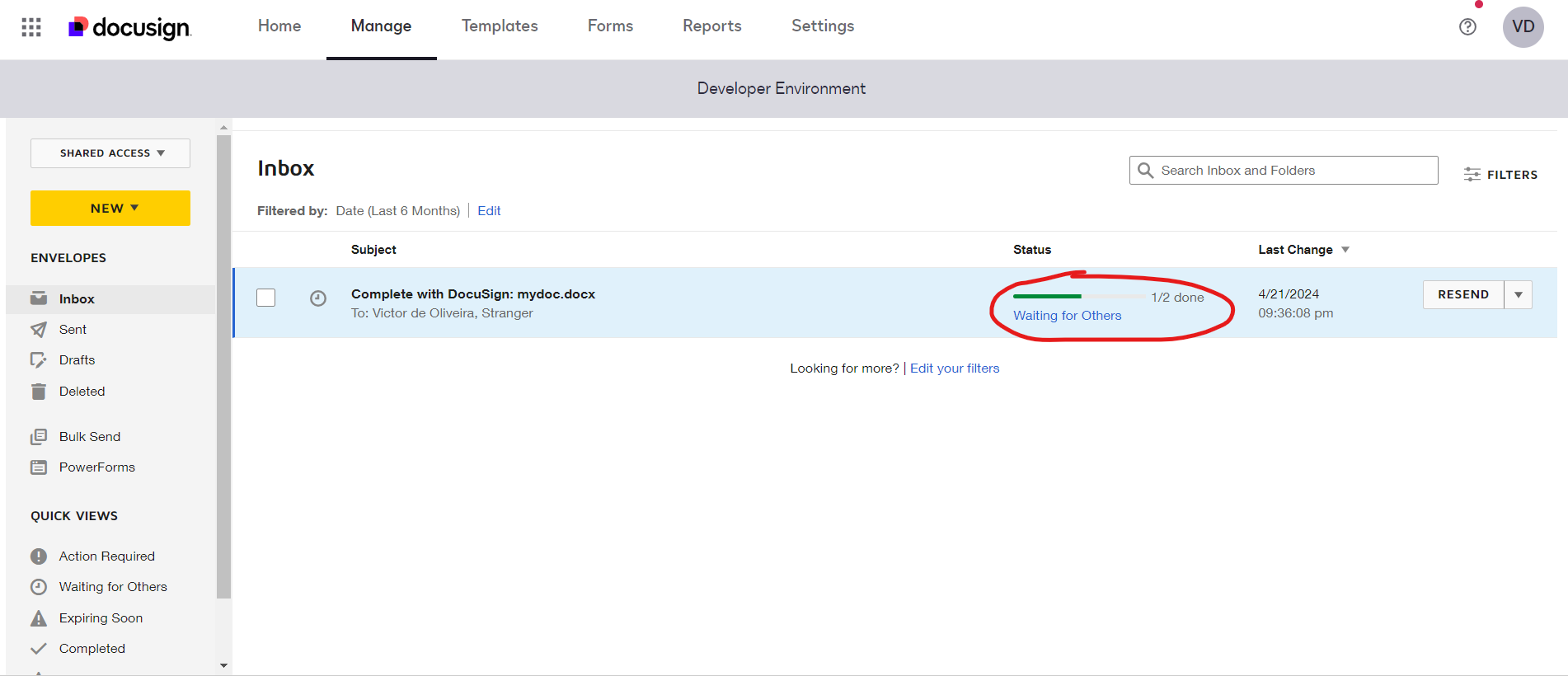Screen dimensions: 1568x676
Task: Click the Bulk Send icon
Action: (39, 436)
